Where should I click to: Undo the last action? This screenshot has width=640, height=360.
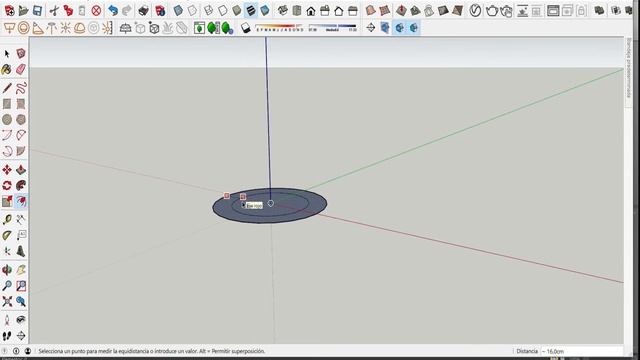click(x=113, y=11)
